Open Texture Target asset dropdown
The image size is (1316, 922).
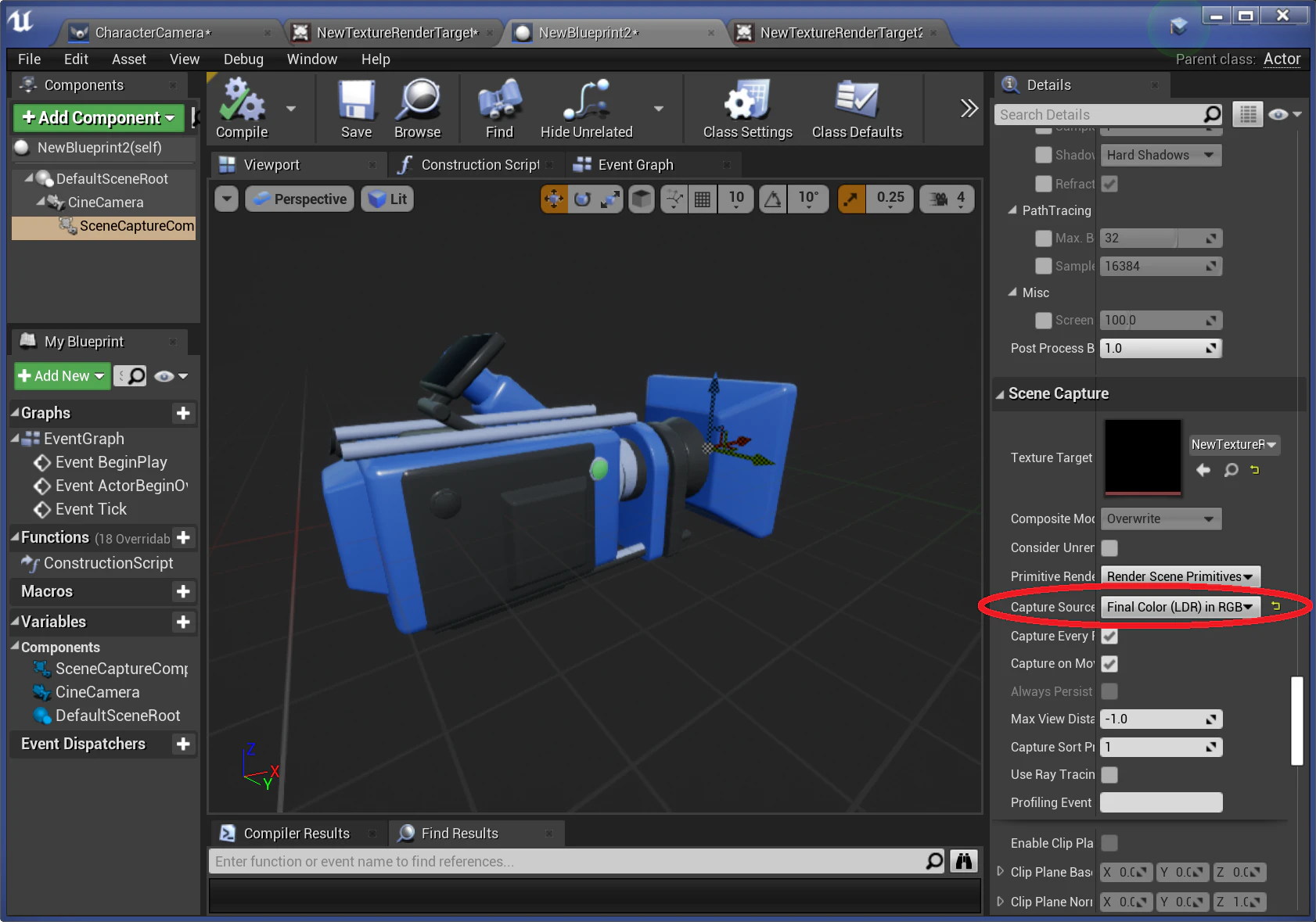(x=1234, y=444)
